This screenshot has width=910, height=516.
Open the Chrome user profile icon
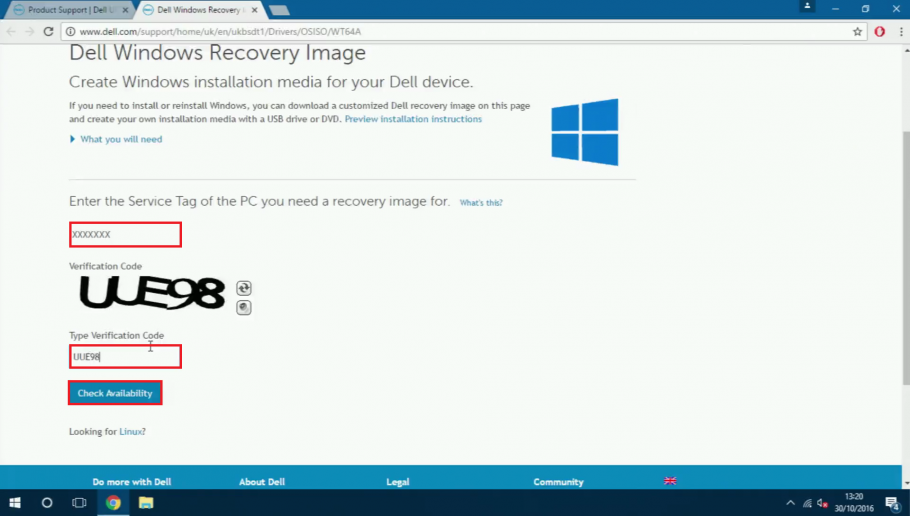807,6
